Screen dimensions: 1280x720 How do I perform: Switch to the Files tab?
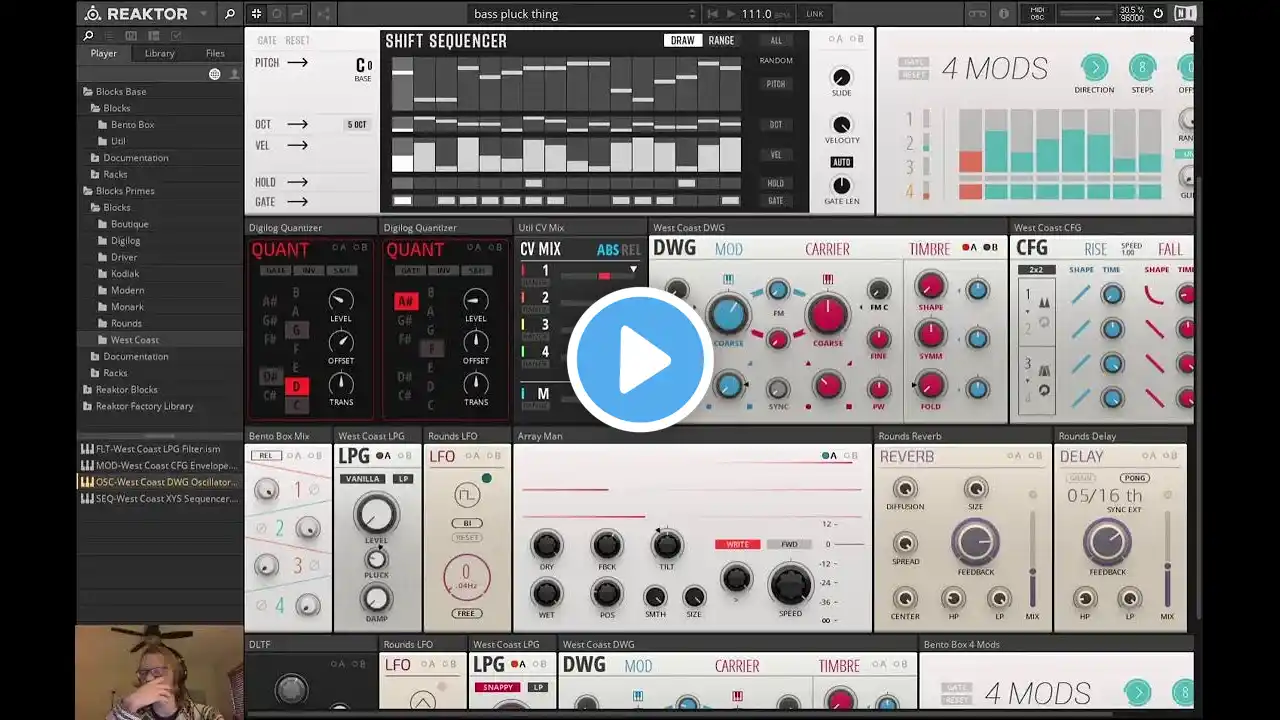pos(215,53)
